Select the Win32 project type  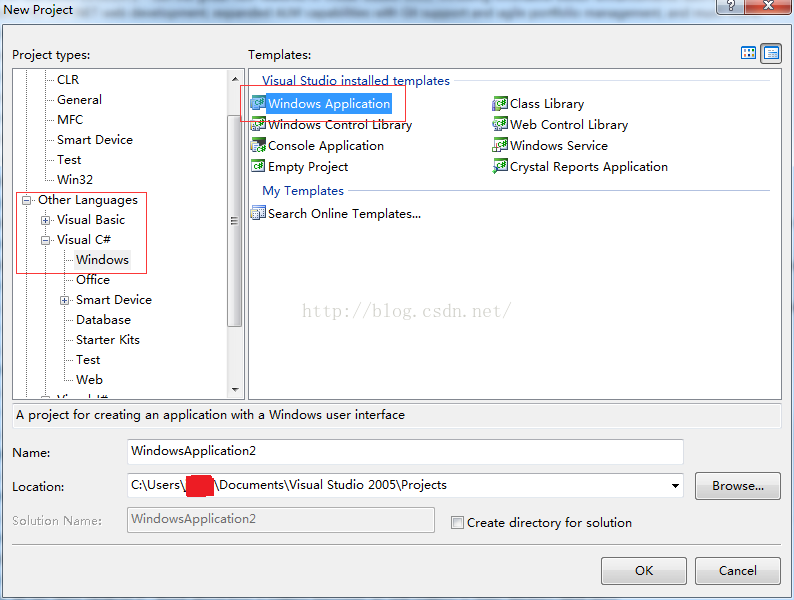[75, 180]
